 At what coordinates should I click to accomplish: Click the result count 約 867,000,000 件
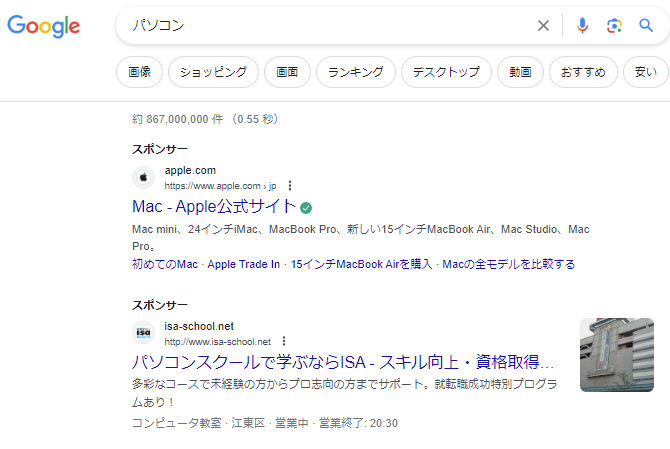pos(177,119)
